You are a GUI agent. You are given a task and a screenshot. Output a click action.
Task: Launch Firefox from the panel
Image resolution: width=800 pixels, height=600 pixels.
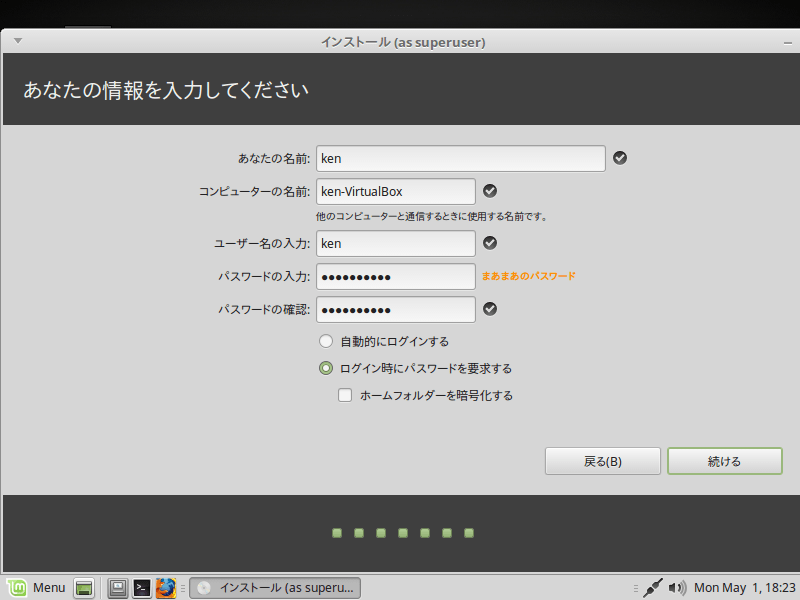(x=166, y=588)
